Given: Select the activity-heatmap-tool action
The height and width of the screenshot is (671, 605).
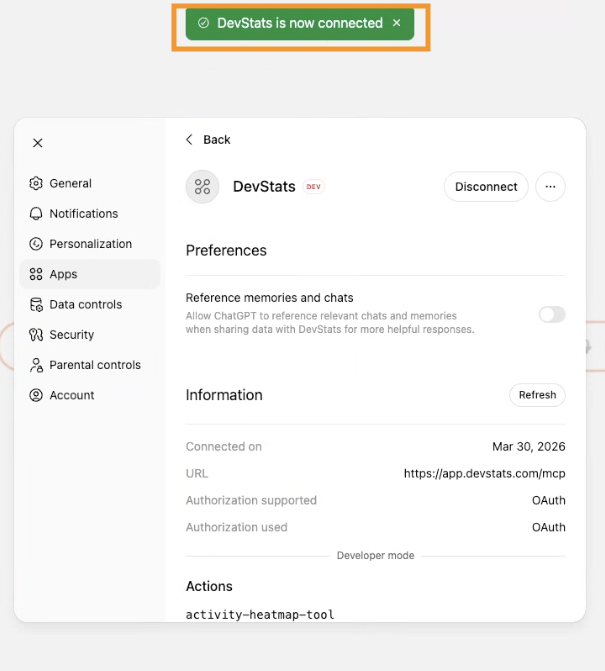Looking at the screenshot, I should click(260, 615).
